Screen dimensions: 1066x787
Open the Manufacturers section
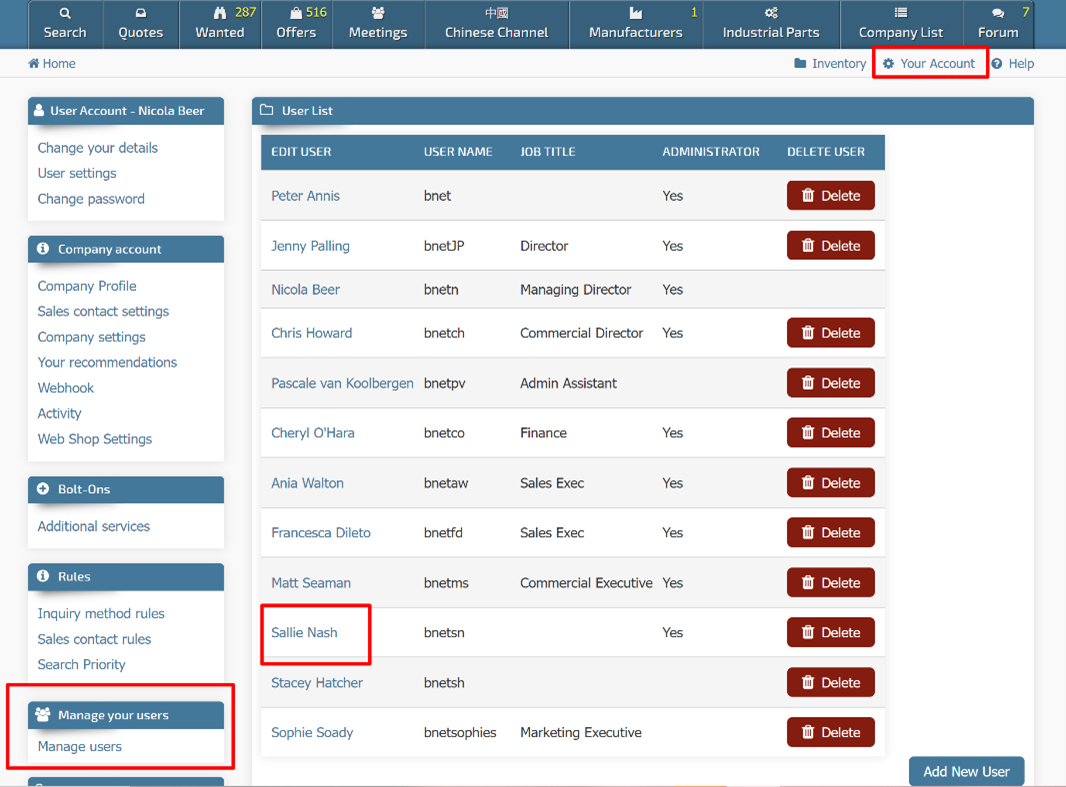click(636, 24)
